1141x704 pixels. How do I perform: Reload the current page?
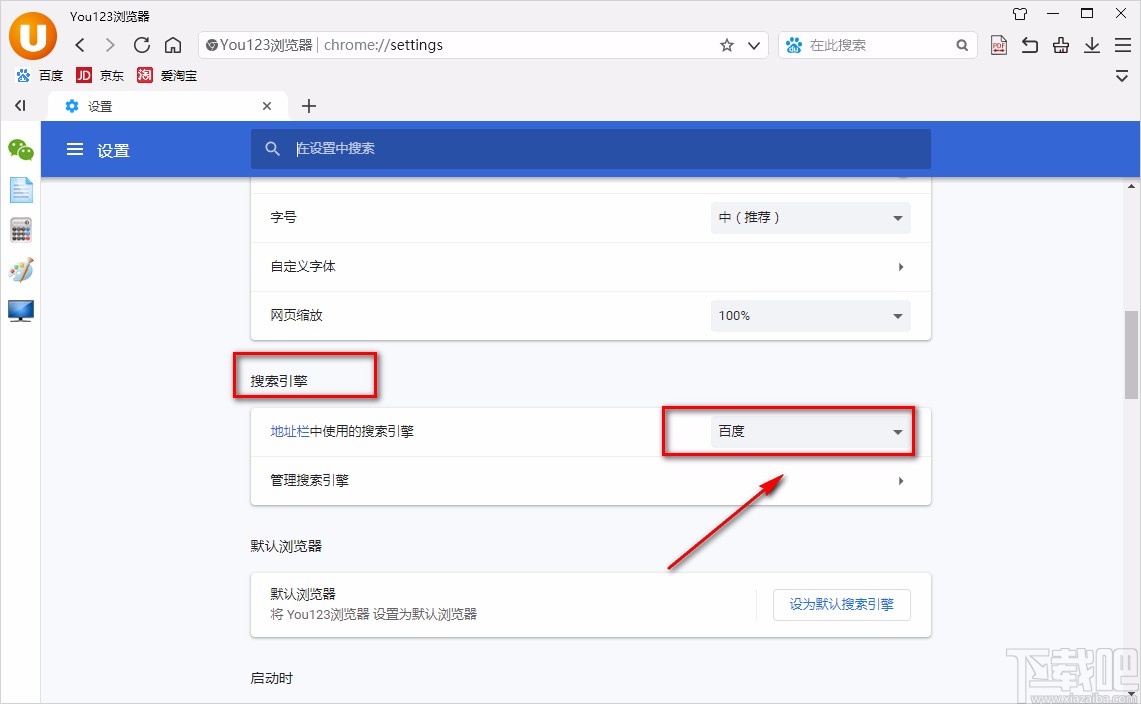tap(141, 45)
